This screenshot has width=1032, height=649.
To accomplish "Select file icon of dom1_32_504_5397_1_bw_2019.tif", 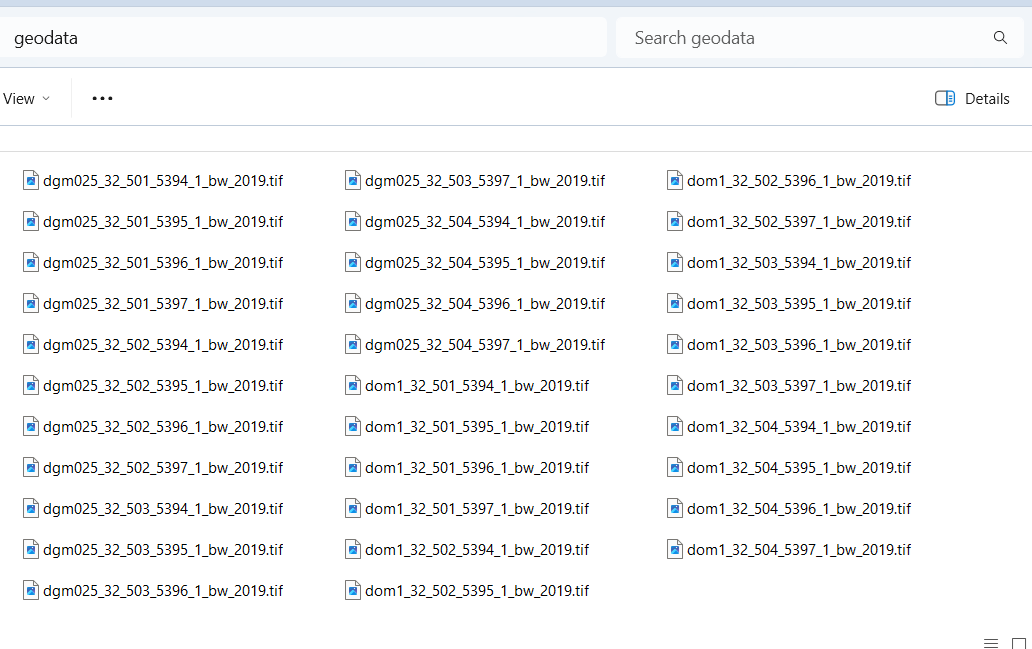I will 675,549.
